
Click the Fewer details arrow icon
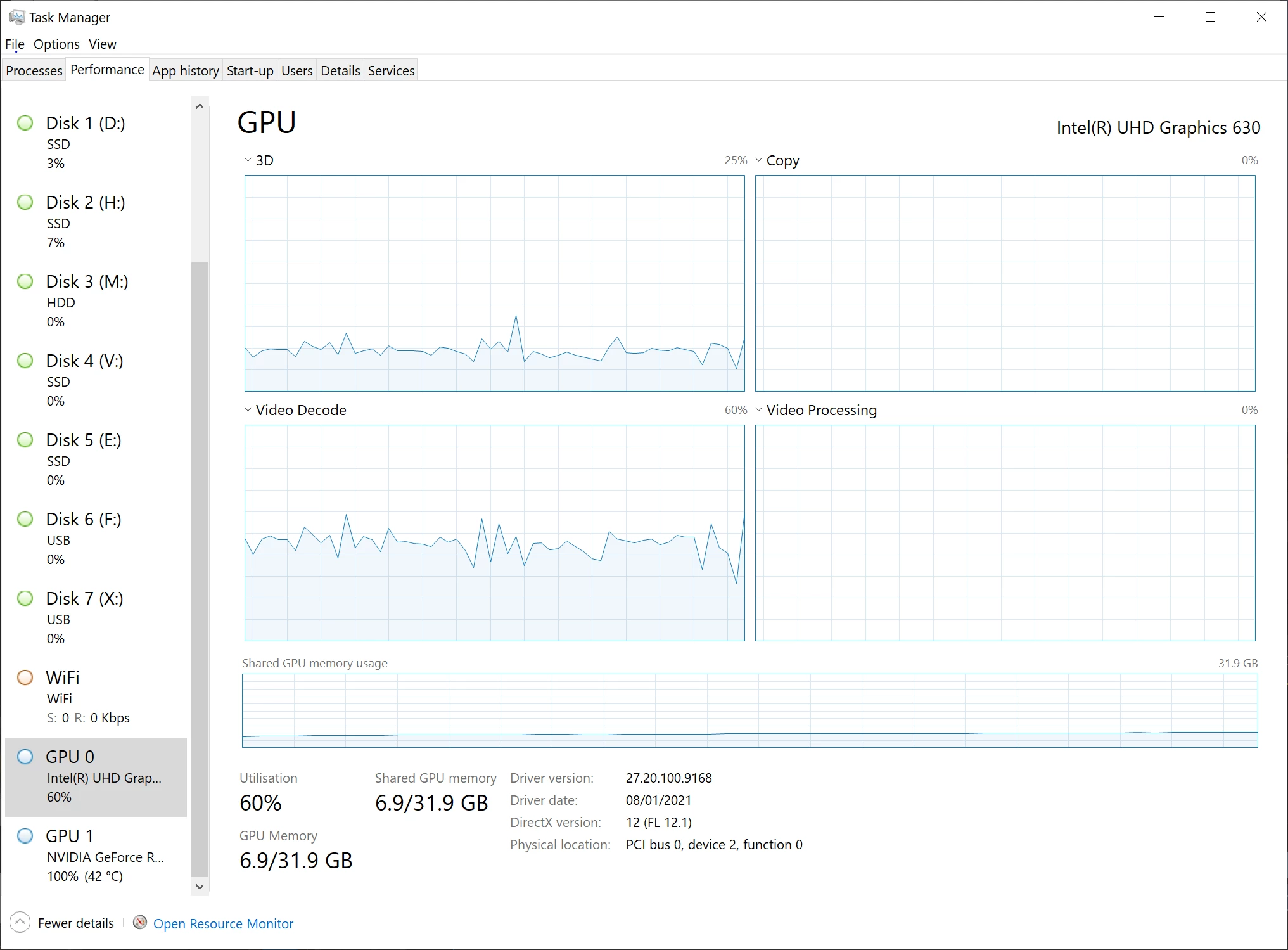click(x=20, y=923)
